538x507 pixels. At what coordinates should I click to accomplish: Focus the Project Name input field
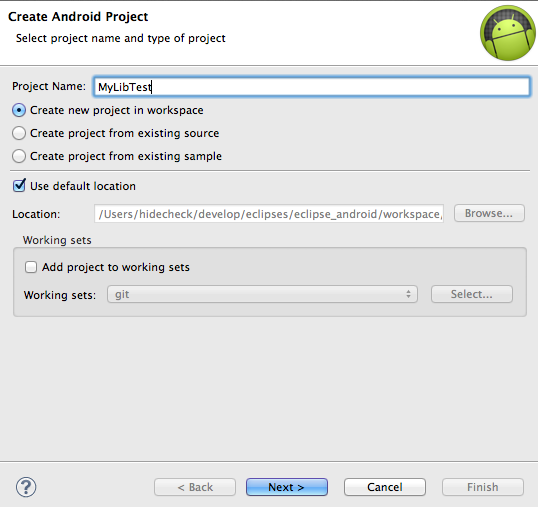[x=312, y=86]
